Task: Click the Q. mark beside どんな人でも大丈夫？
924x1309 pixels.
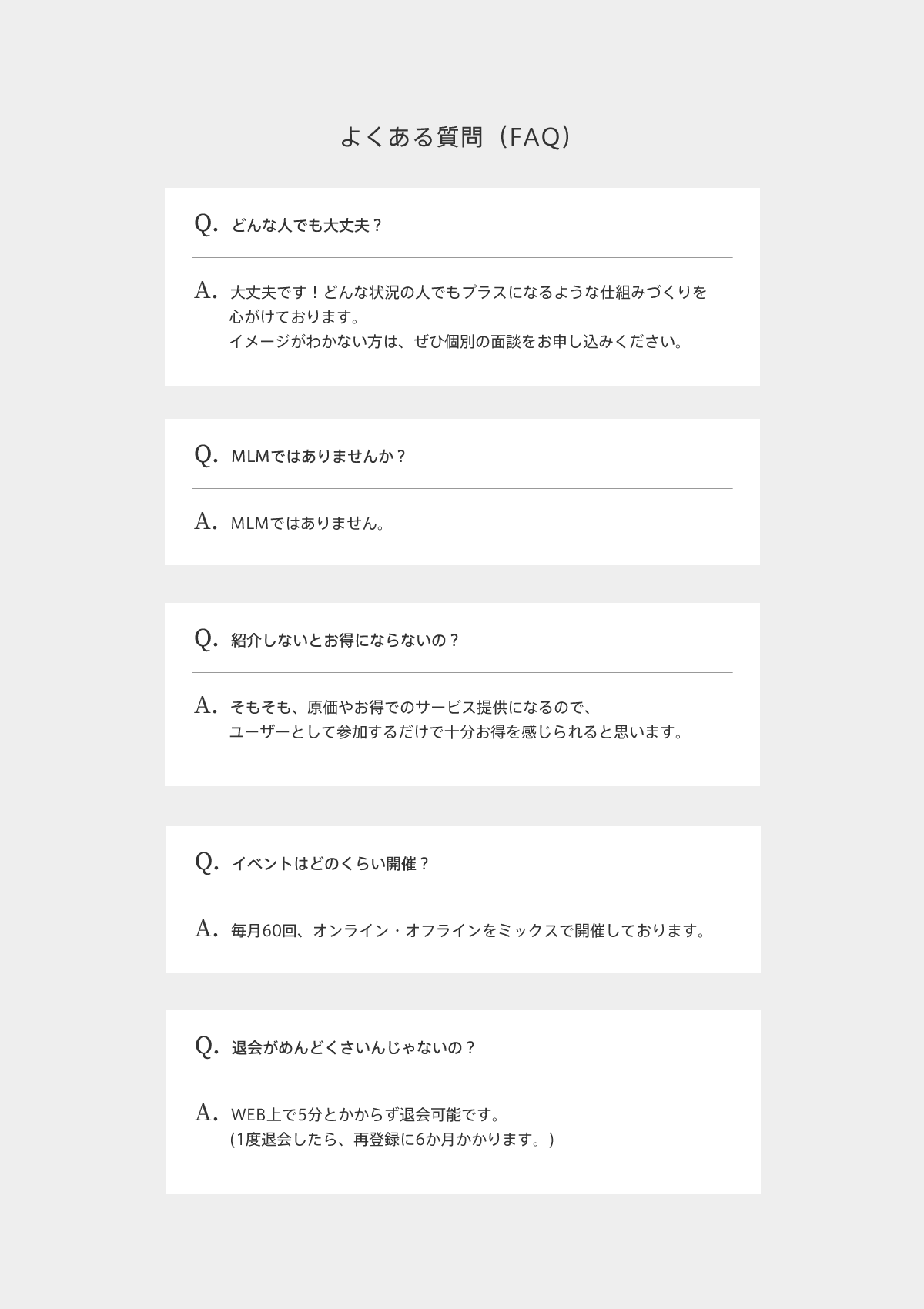Action: coord(206,224)
